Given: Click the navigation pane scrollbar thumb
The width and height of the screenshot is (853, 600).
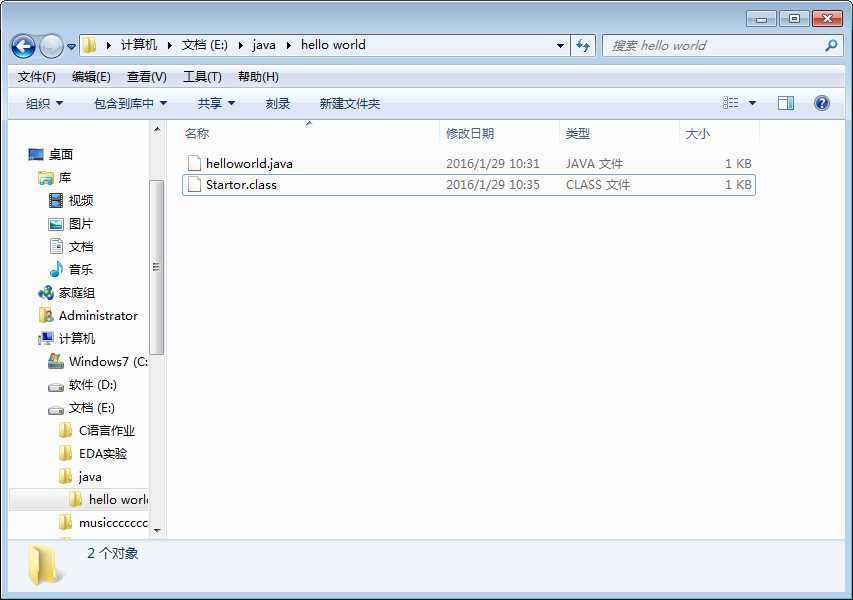Looking at the screenshot, I should [x=157, y=267].
